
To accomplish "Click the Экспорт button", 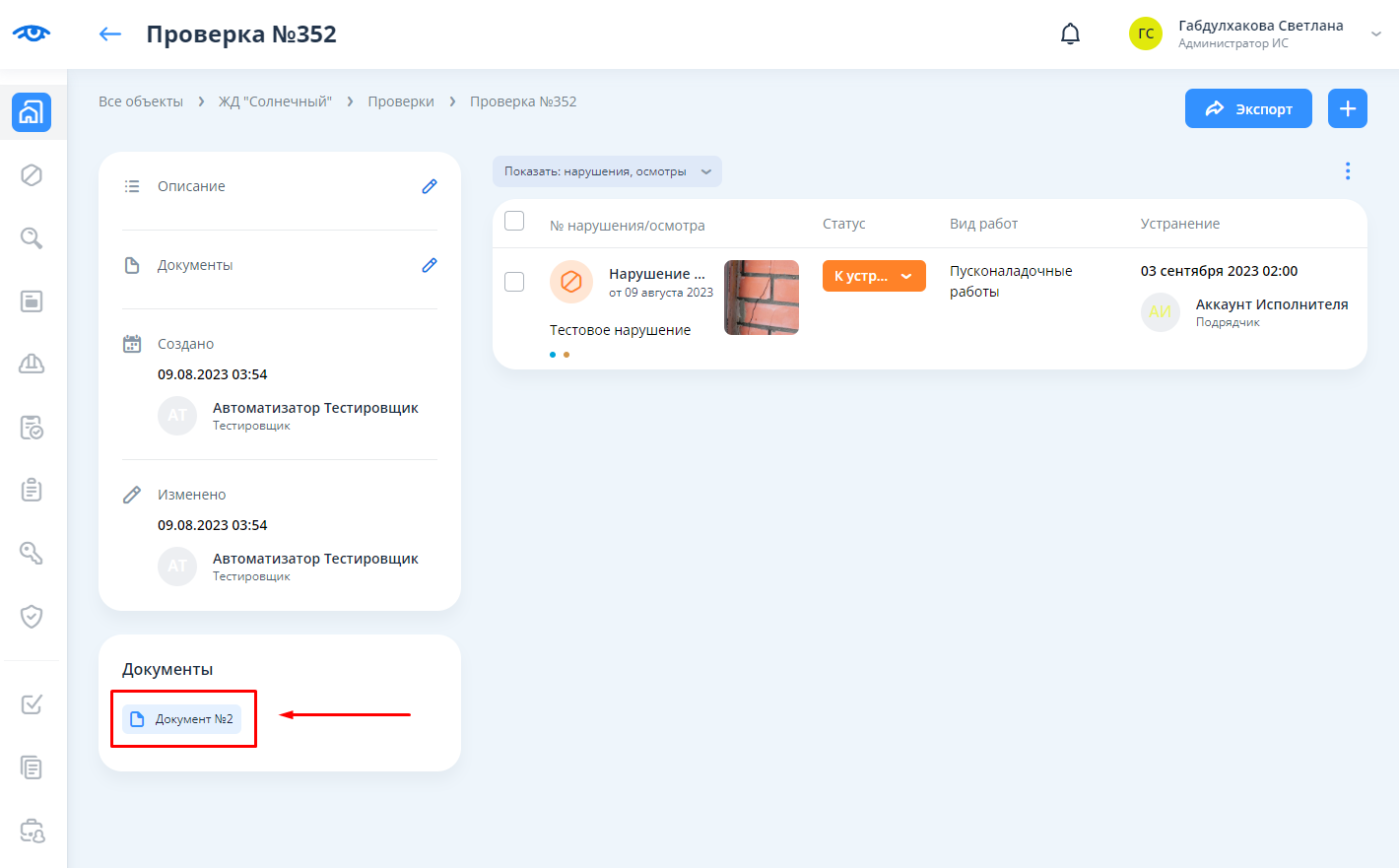I will [1248, 108].
